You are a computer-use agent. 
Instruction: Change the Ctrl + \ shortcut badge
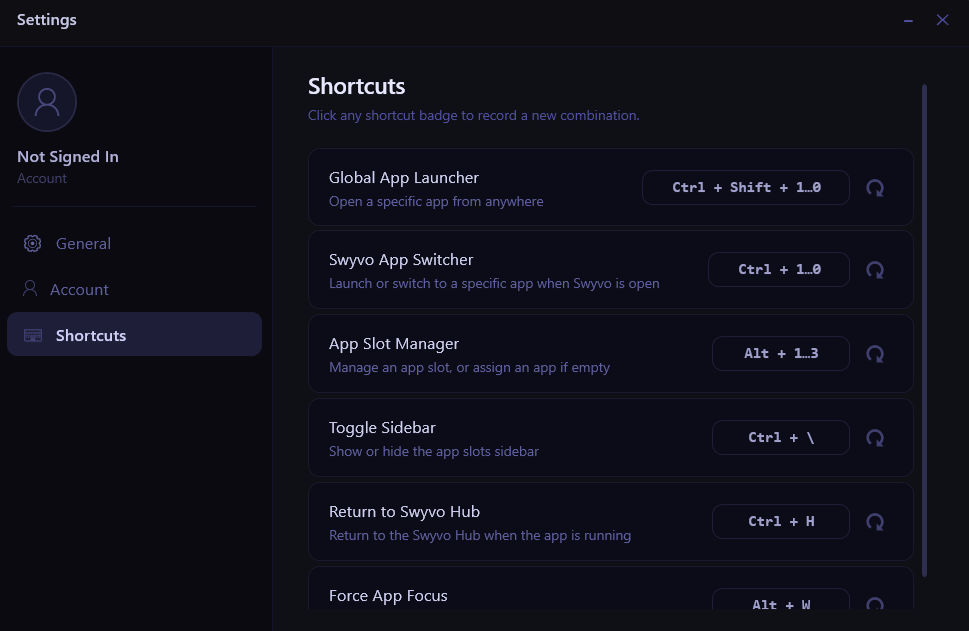click(x=781, y=438)
